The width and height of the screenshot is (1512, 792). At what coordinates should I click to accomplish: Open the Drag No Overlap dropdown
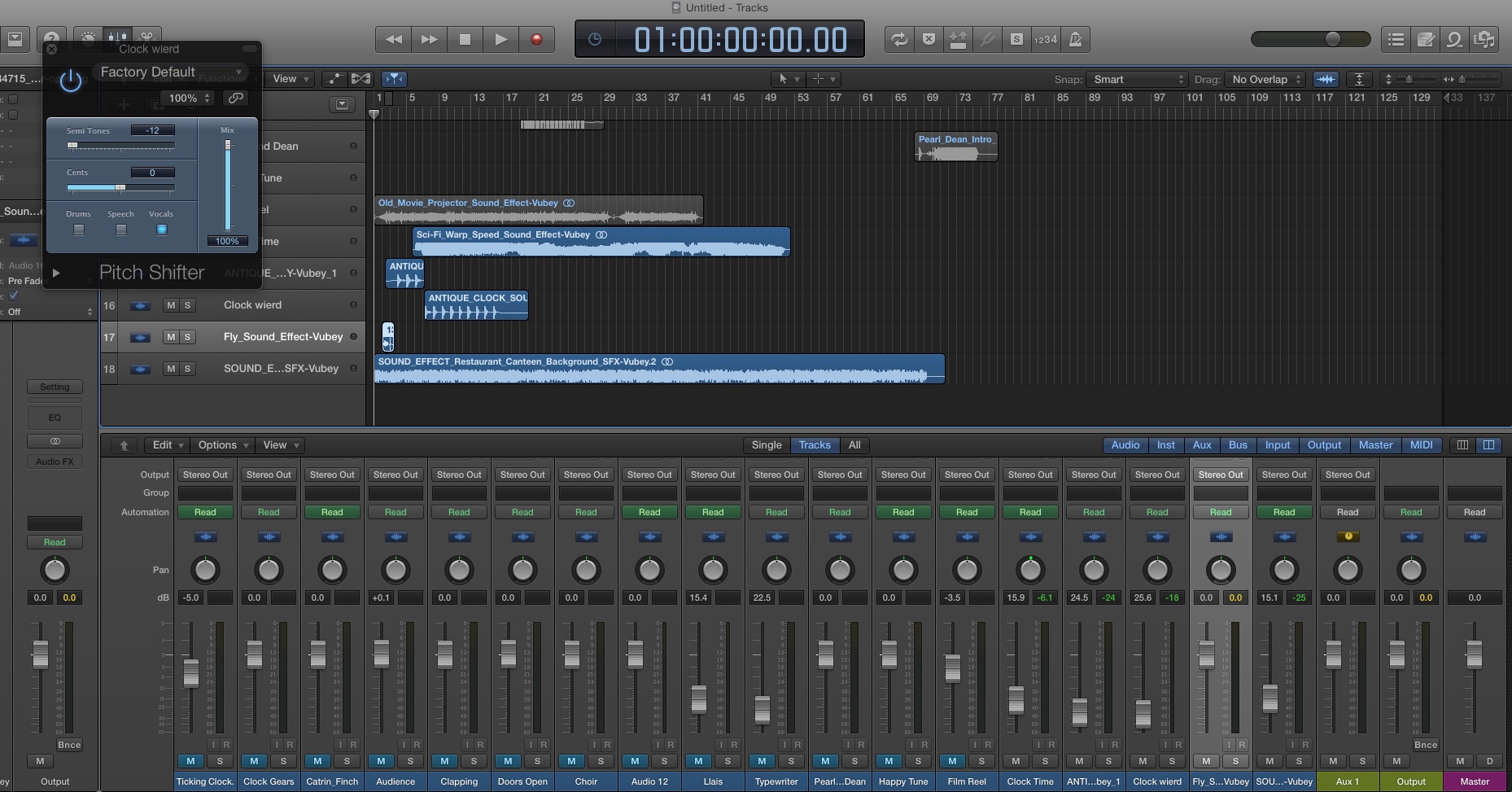1265,79
